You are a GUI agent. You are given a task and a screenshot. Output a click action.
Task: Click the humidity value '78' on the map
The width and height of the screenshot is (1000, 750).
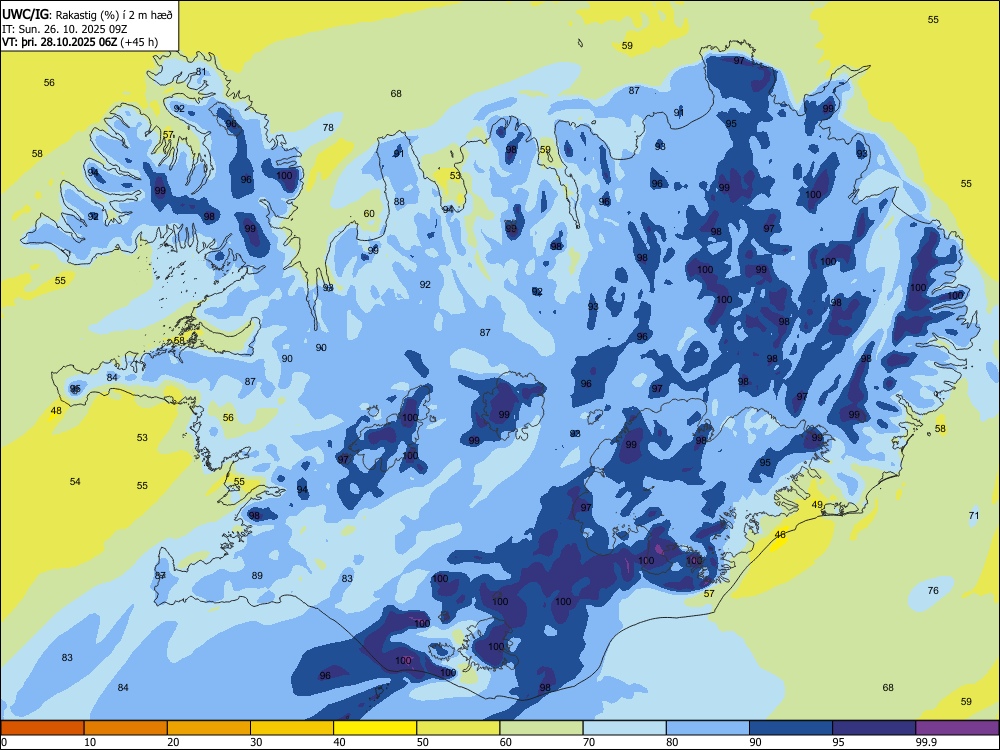click(x=328, y=128)
